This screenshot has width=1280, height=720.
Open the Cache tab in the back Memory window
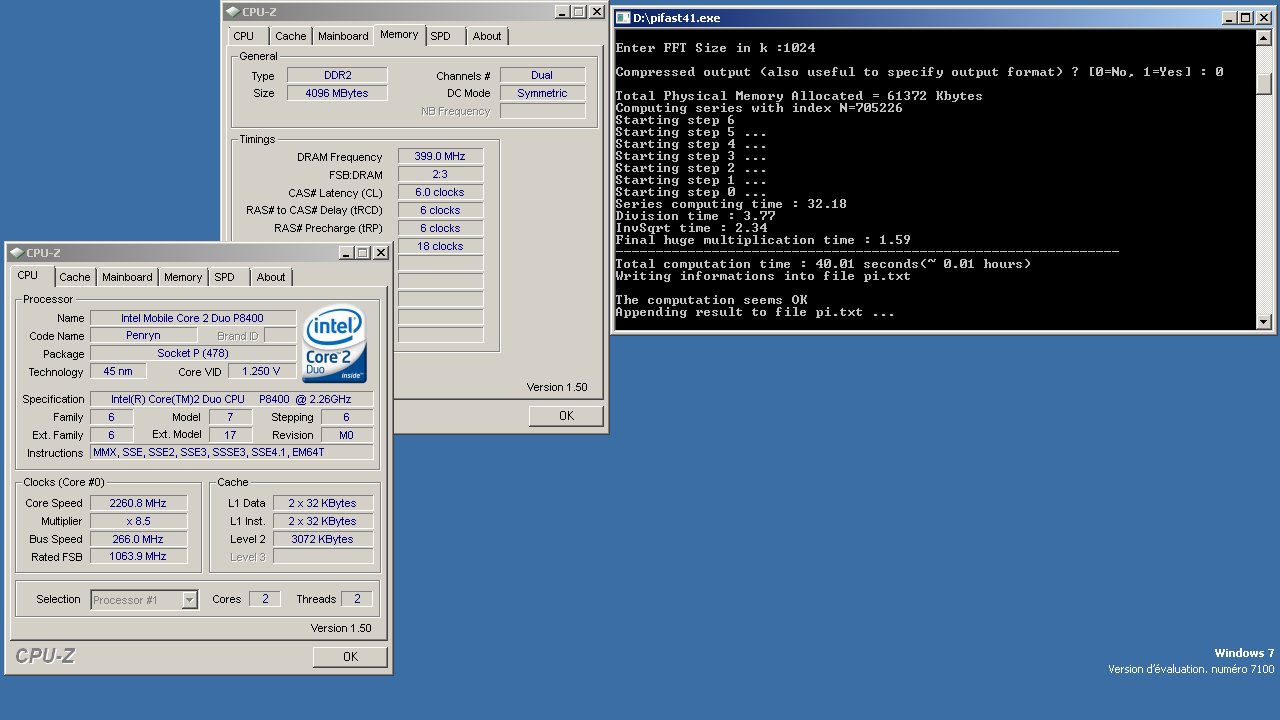tap(291, 36)
